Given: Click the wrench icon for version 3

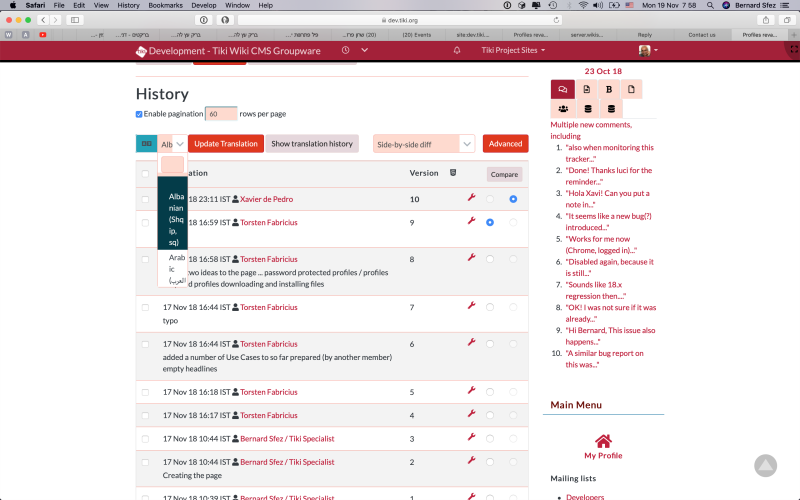Looking at the screenshot, I should 471,437.
